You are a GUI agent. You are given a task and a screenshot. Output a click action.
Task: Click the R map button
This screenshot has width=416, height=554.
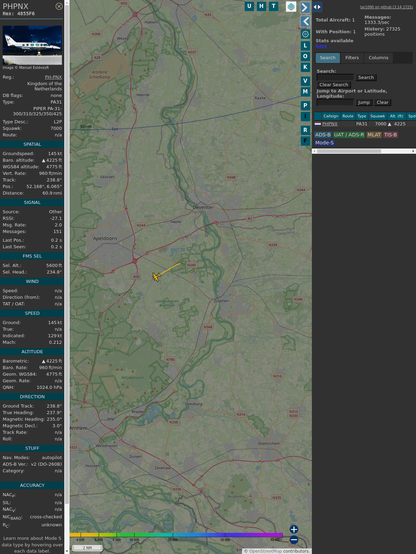305,130
